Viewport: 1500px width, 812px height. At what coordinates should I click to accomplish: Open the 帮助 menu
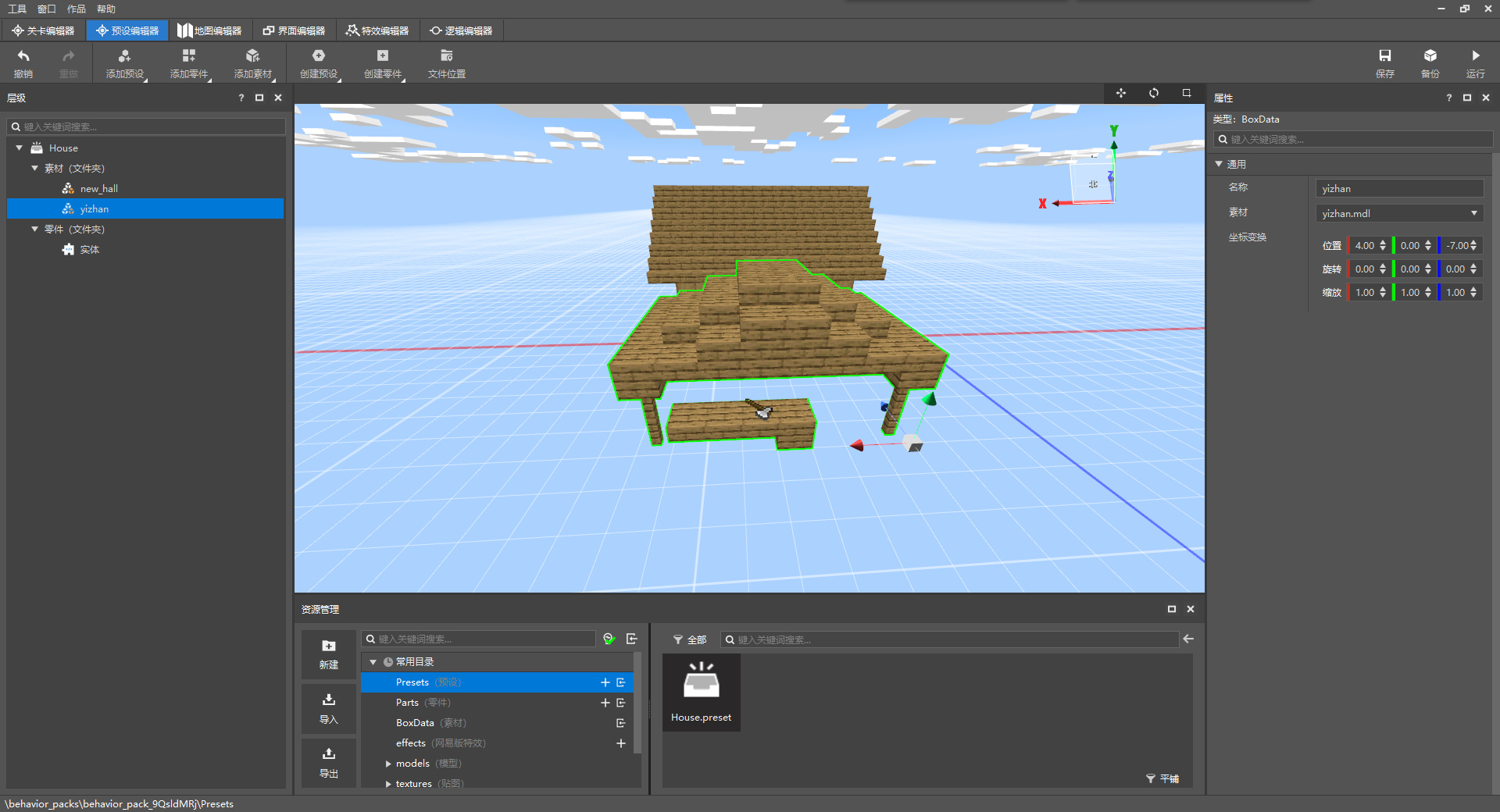click(106, 9)
